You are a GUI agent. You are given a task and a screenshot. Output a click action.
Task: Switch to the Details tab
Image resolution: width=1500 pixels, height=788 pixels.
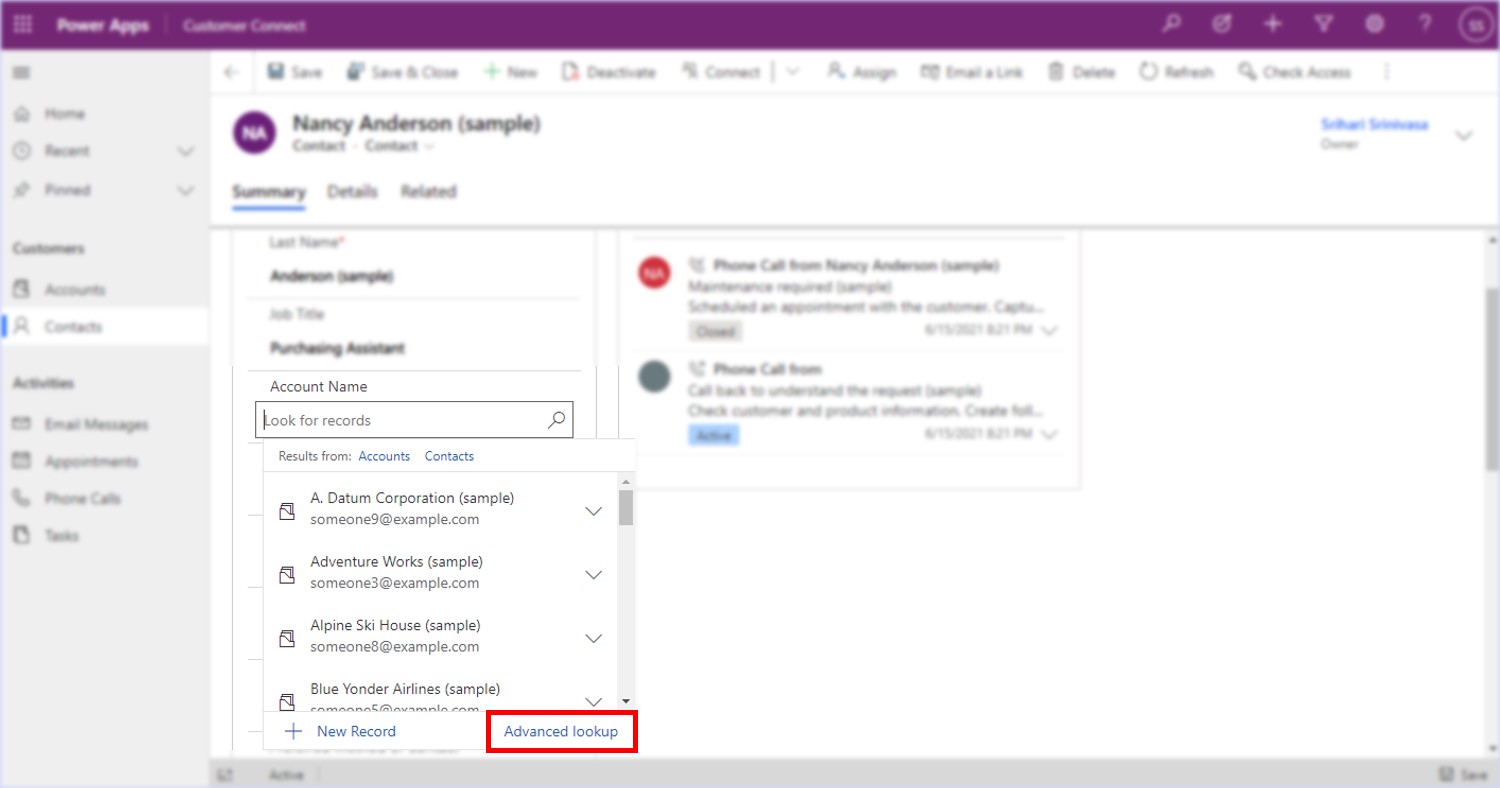click(x=352, y=192)
